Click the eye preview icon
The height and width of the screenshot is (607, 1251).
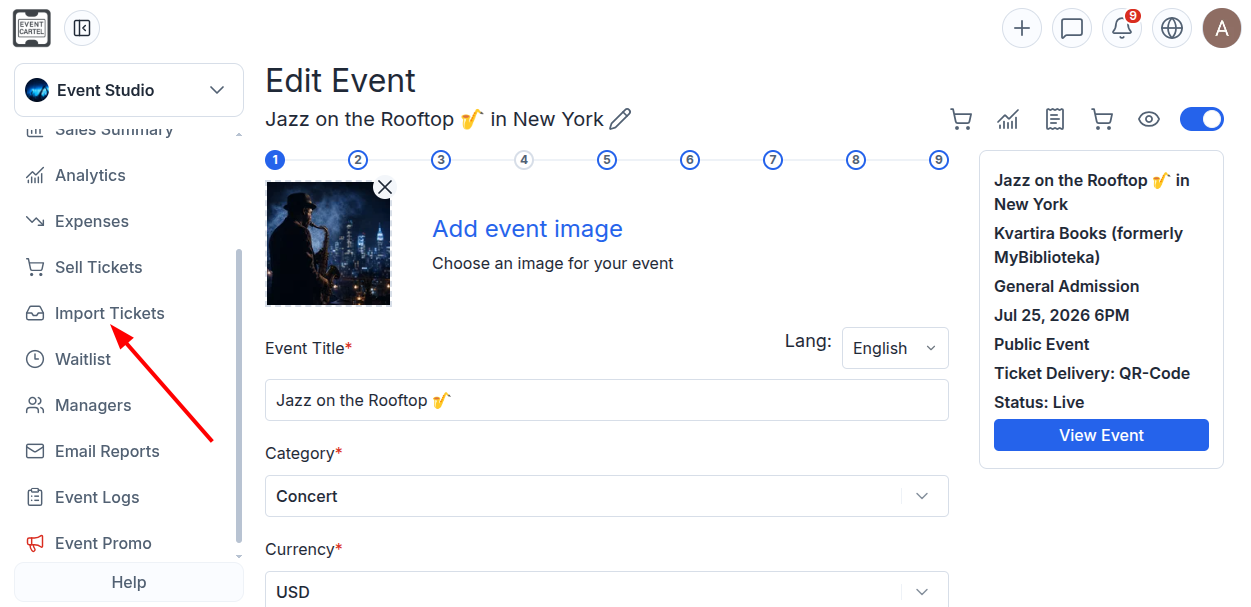[1149, 120]
